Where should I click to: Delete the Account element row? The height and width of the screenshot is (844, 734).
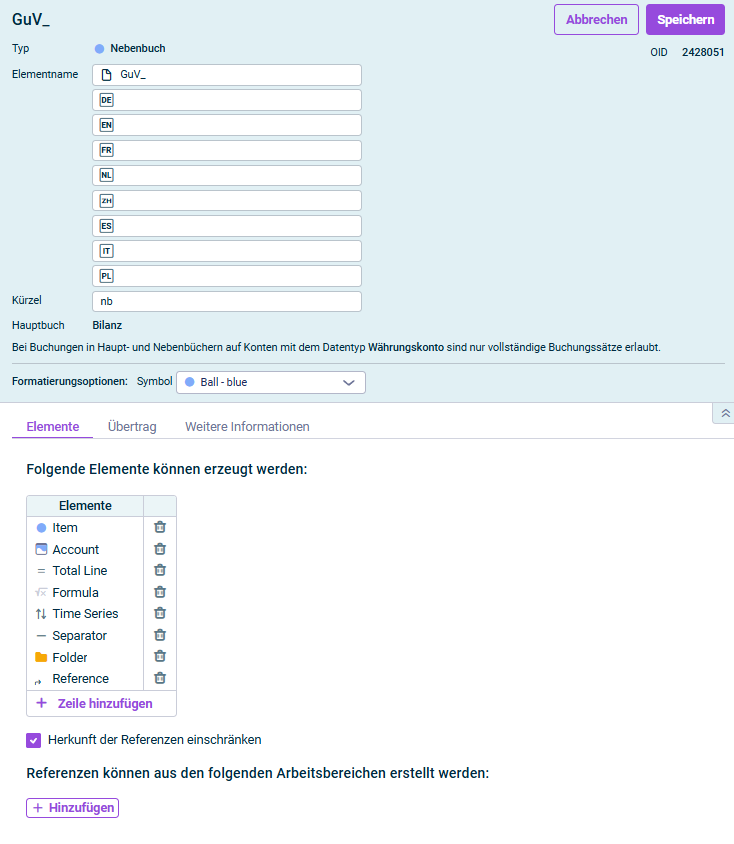(x=160, y=549)
